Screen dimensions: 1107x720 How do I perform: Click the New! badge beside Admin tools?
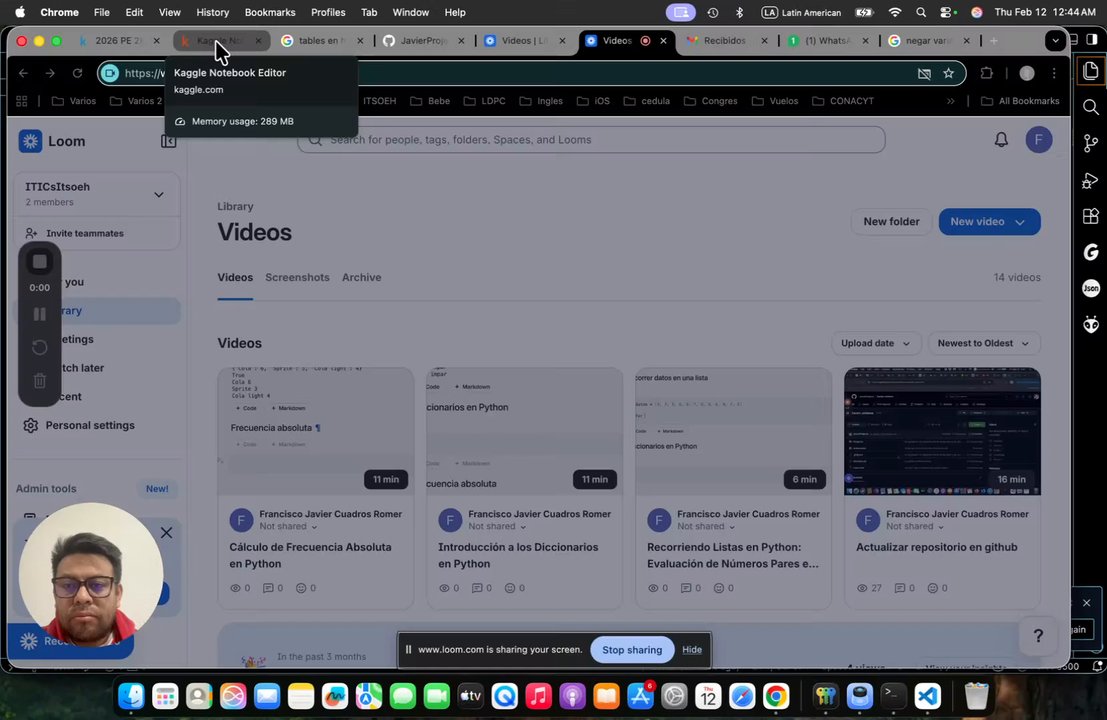(x=157, y=488)
